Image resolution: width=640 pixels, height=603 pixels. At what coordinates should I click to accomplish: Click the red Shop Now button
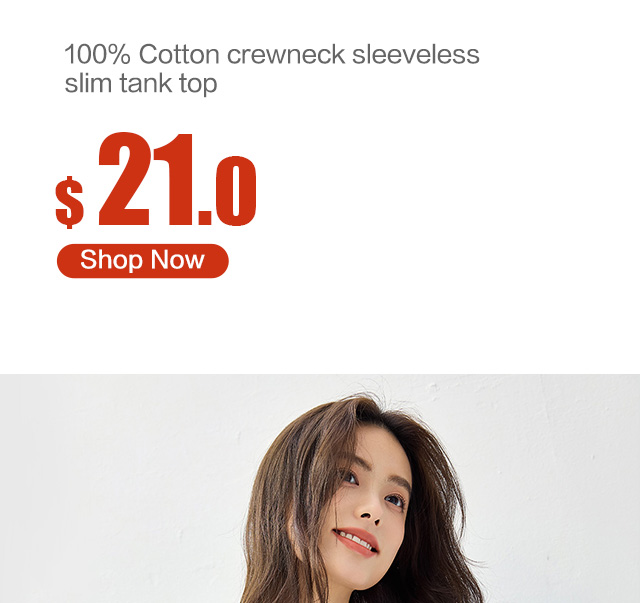[142, 261]
